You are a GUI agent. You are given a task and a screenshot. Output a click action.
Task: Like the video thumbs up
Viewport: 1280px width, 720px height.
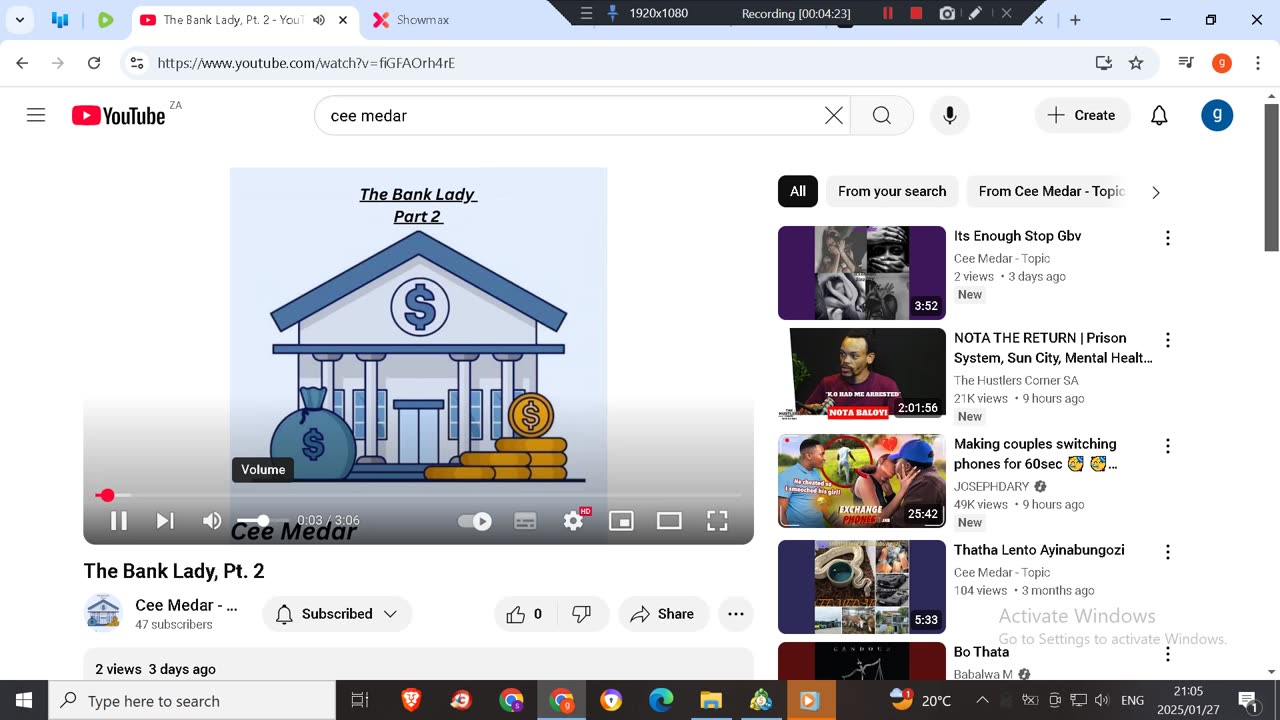tap(524, 614)
